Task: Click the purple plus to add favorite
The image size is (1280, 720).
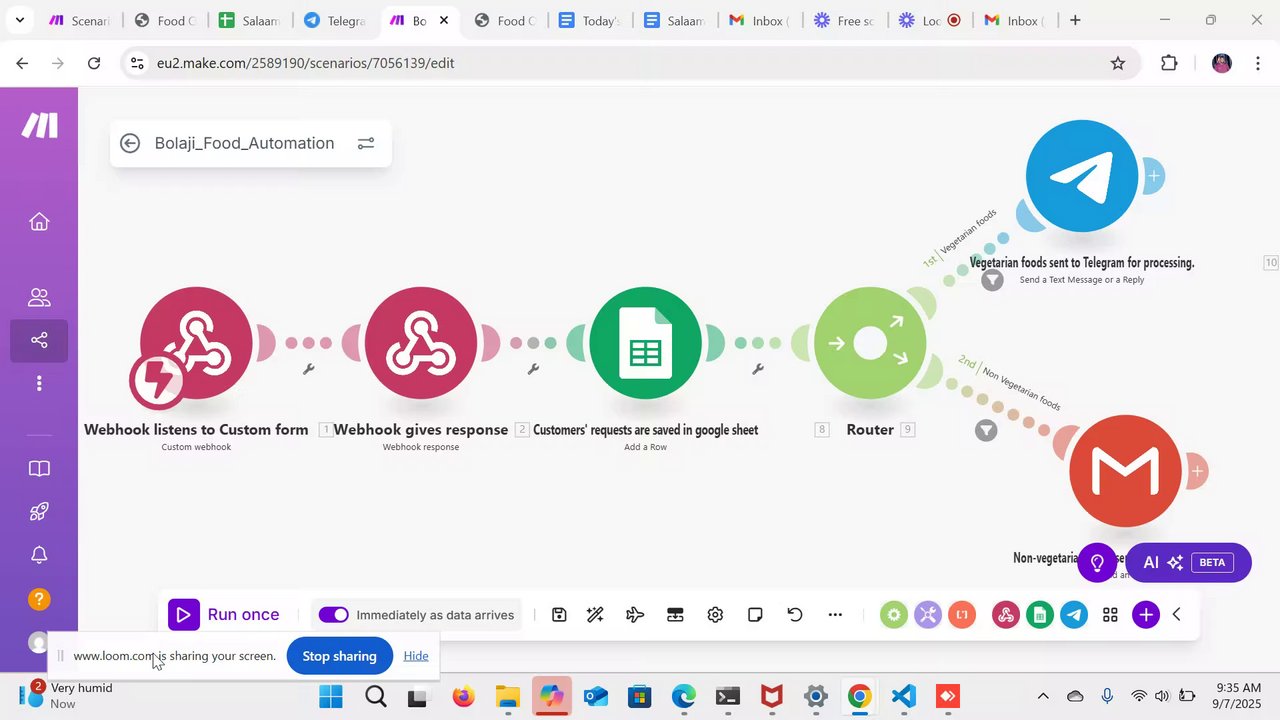Action: pyautogui.click(x=1146, y=615)
